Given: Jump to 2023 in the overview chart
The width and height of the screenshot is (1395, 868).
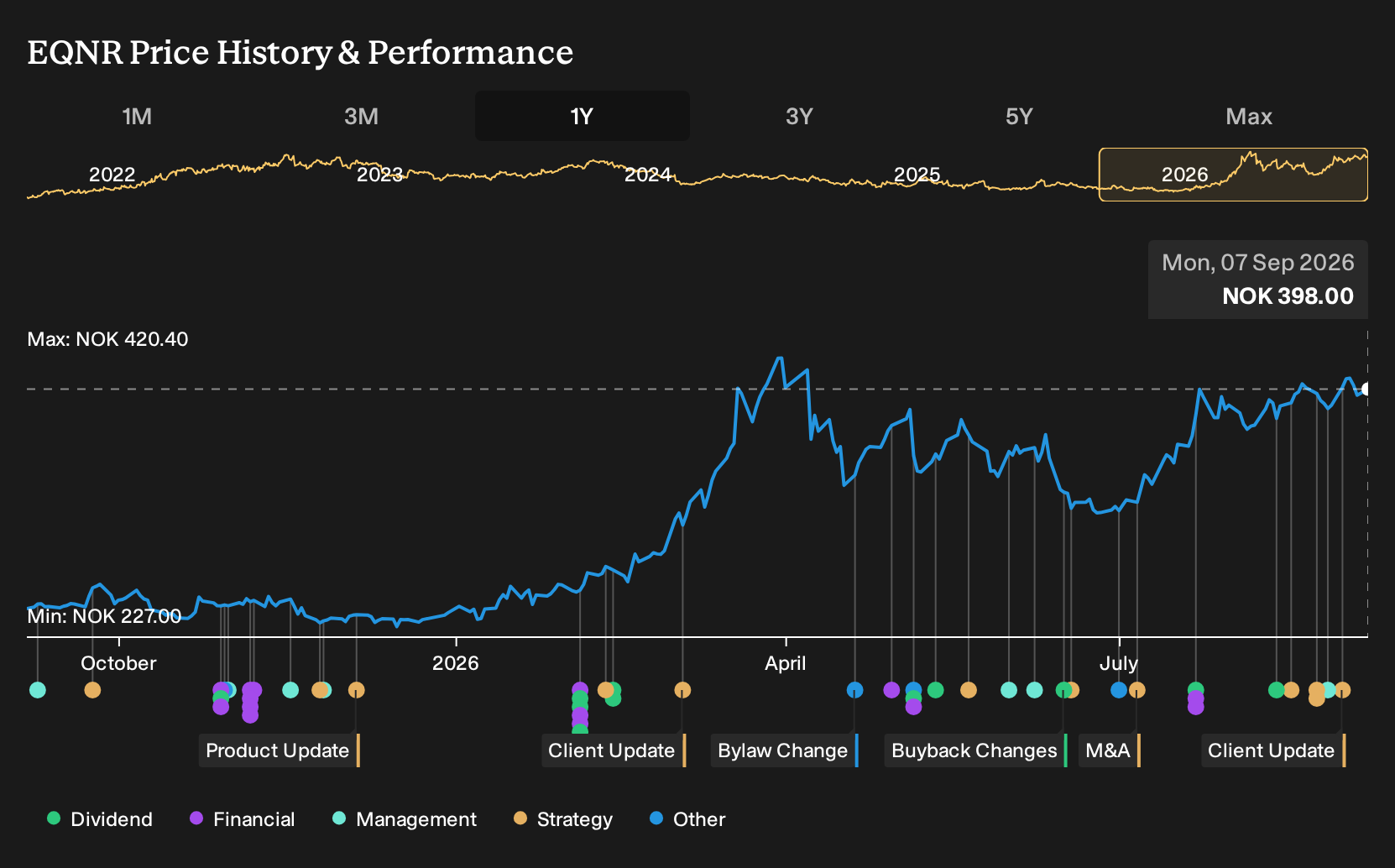Looking at the screenshot, I should click(380, 175).
